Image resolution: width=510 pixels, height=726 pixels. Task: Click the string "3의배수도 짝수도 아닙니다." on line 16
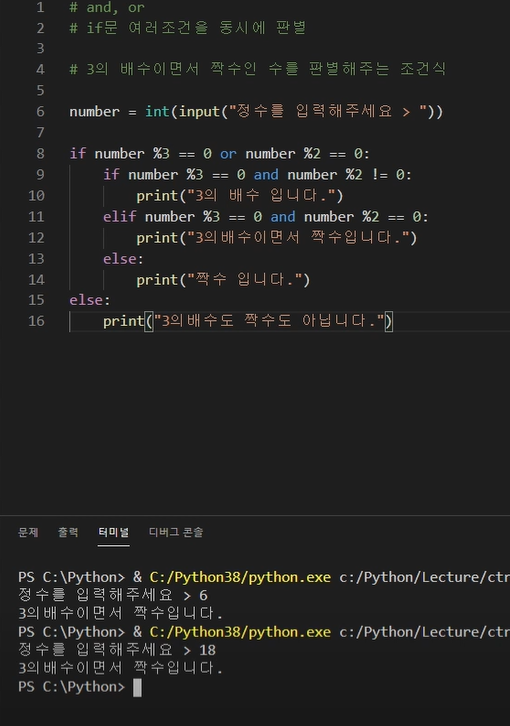pyautogui.click(x=270, y=321)
